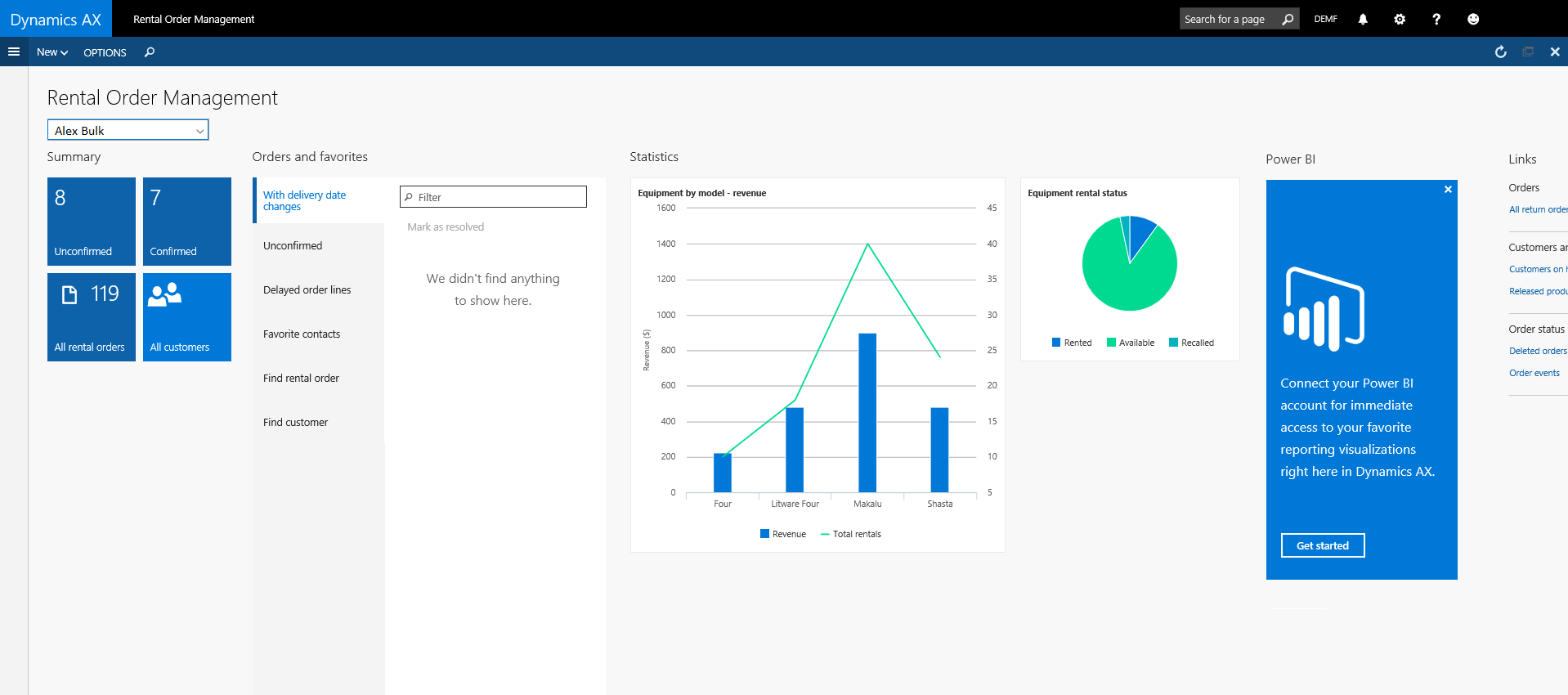
Task: Open the Customers on hold link
Action: point(1538,269)
